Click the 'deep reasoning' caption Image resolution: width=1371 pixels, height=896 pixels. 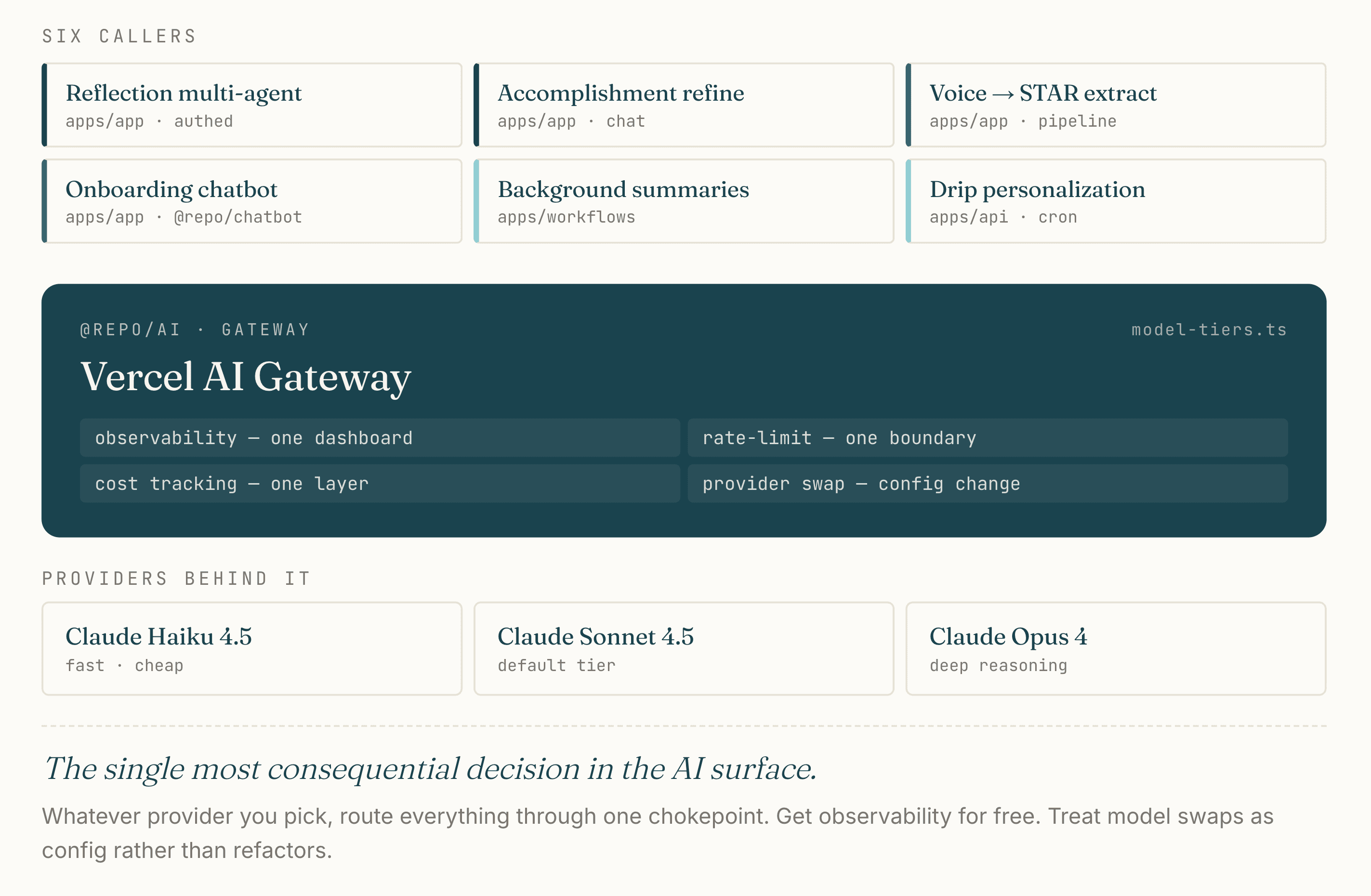[998, 666]
